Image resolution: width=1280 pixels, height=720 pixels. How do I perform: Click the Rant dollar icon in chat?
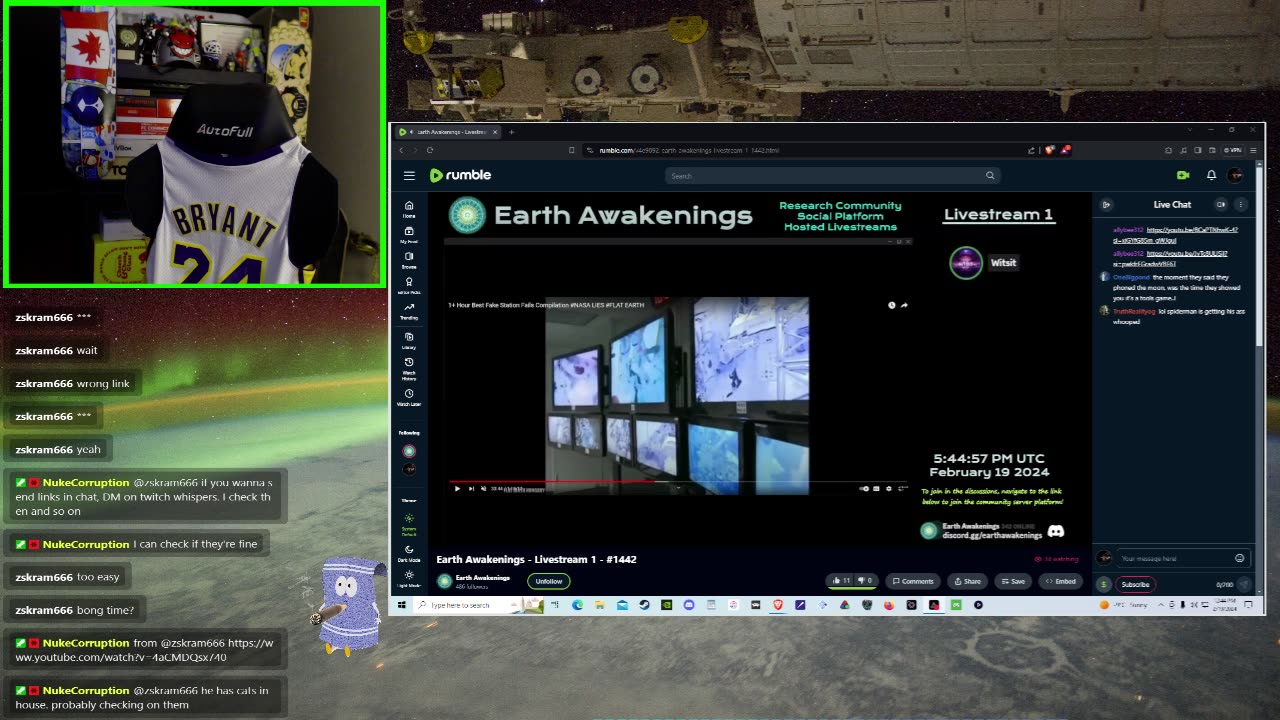(1104, 584)
